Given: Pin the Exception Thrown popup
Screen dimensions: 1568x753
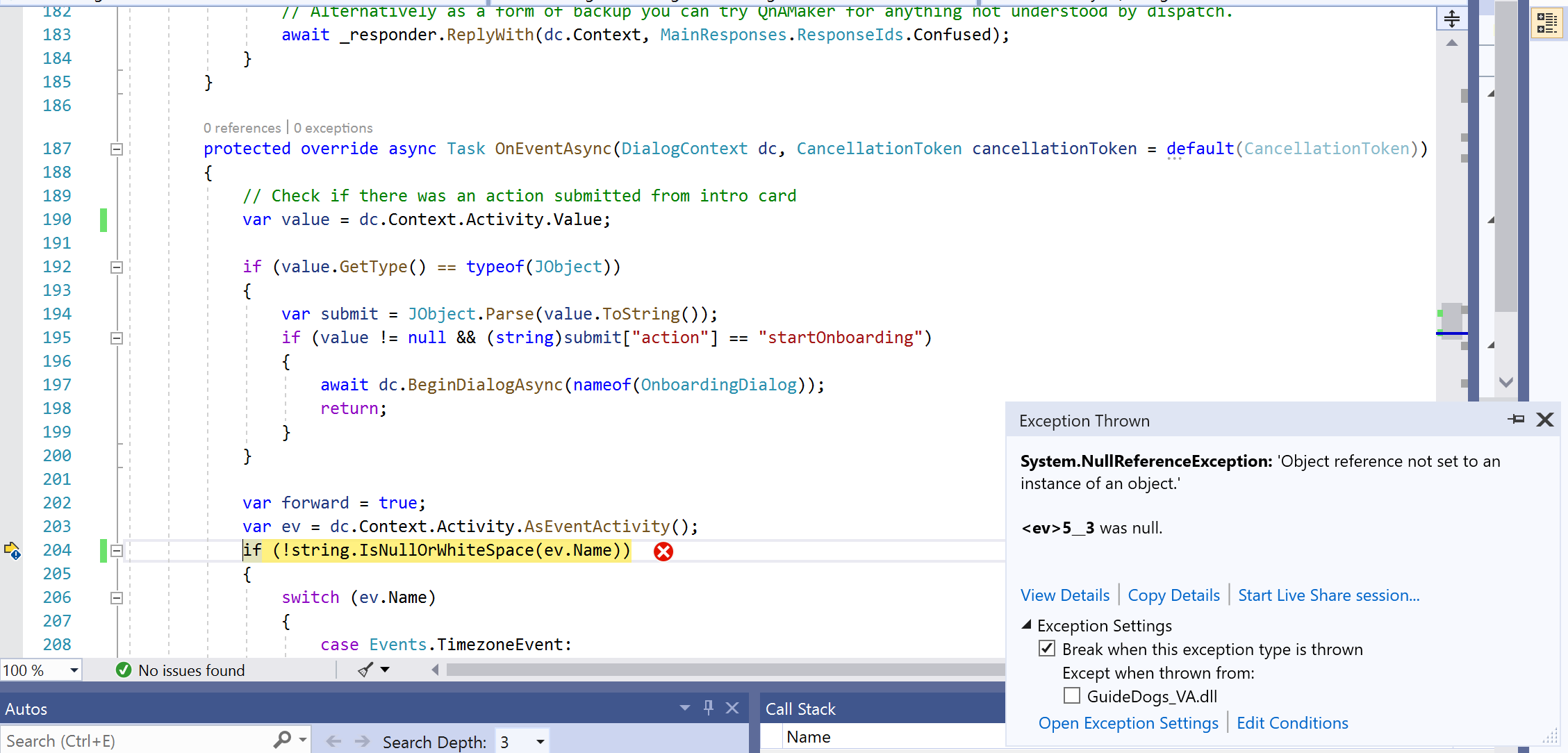Looking at the screenshot, I should tap(1516, 420).
